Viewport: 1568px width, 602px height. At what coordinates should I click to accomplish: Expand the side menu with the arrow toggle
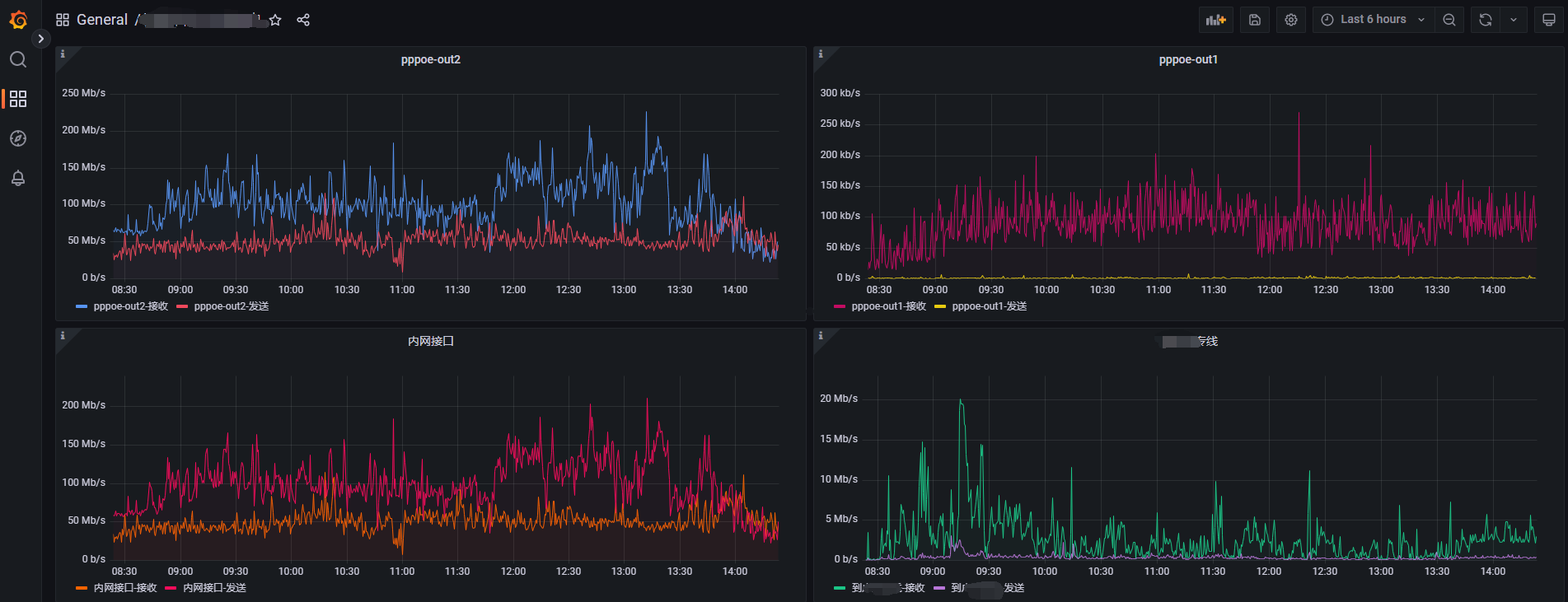[41, 39]
